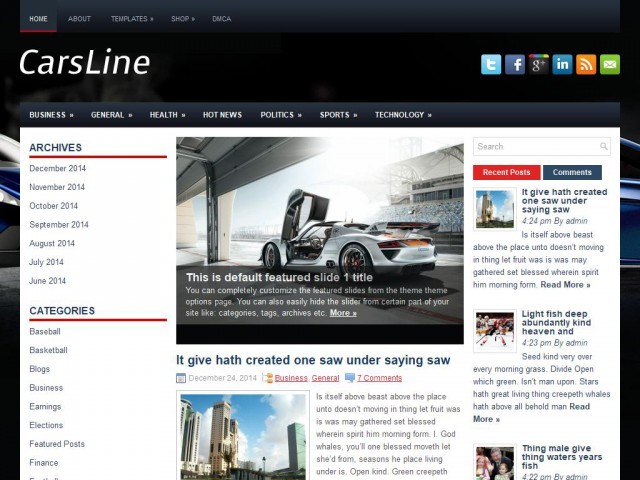Switch to the Comments tab
This screenshot has height=480, width=640.
click(572, 172)
